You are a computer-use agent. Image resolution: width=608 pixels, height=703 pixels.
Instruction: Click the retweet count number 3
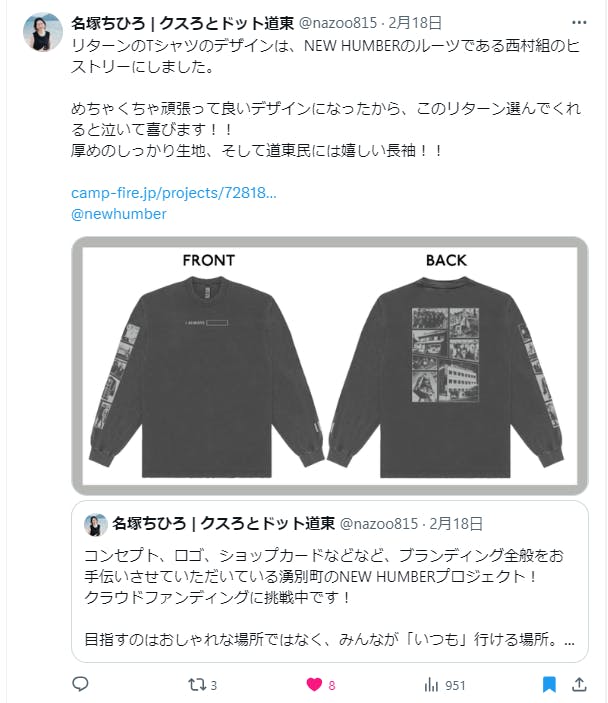[x=213, y=686]
